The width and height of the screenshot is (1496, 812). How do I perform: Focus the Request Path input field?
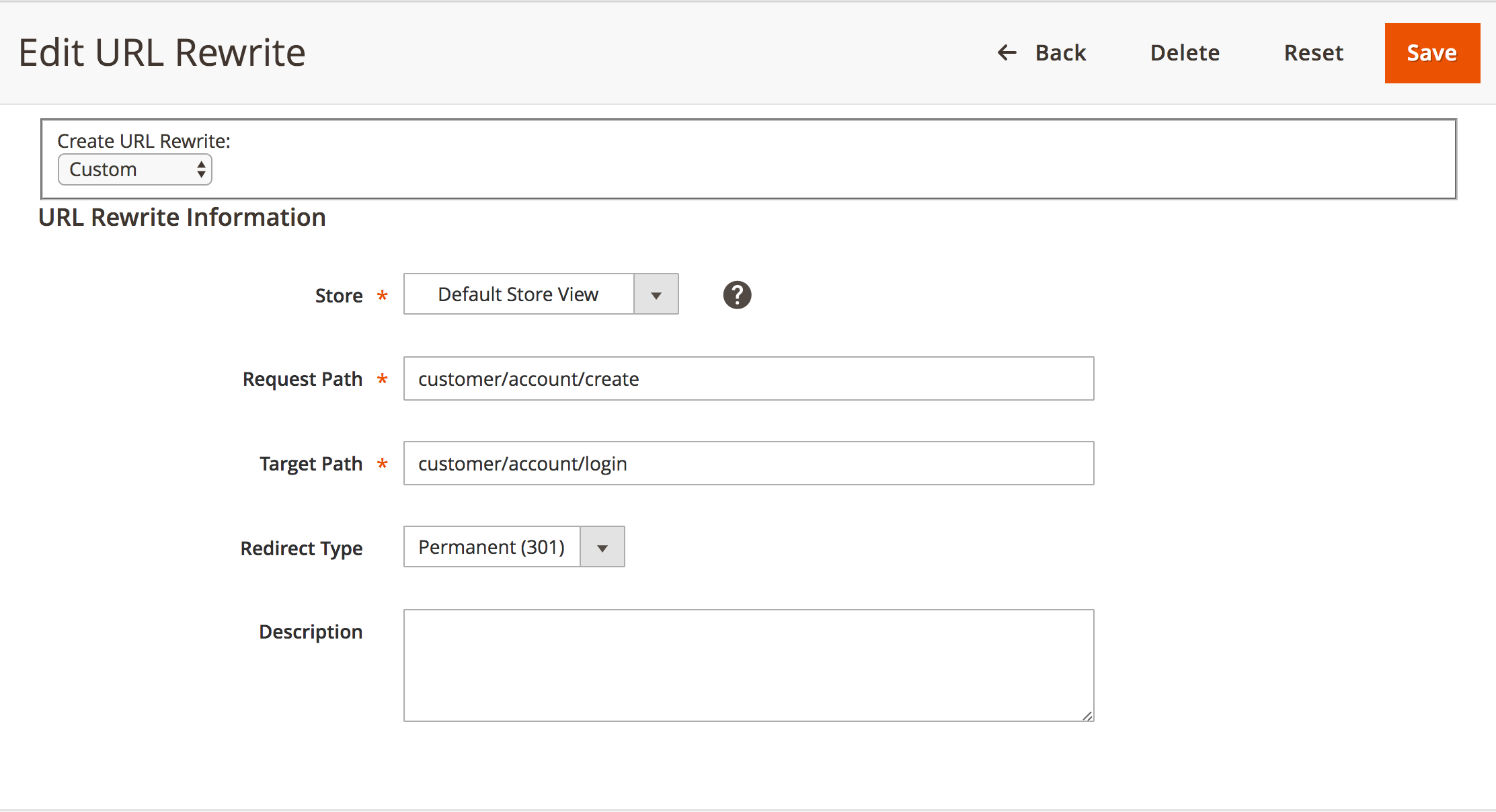pyautogui.click(x=748, y=379)
